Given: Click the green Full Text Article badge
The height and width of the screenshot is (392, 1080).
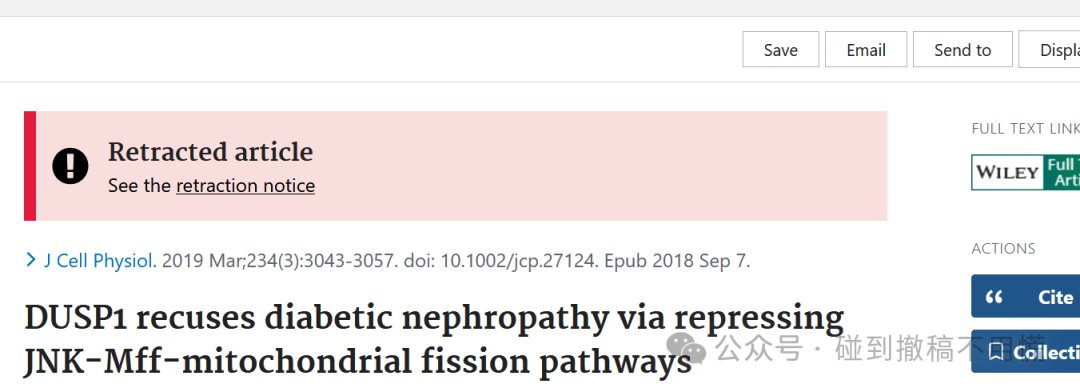Looking at the screenshot, I should pos(1061,172).
